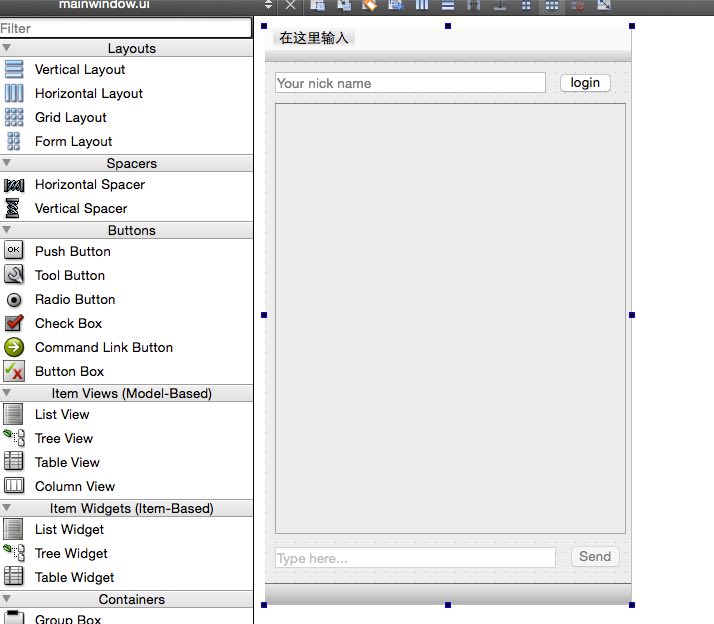
Task: Click the login button on the form
Action: point(585,83)
